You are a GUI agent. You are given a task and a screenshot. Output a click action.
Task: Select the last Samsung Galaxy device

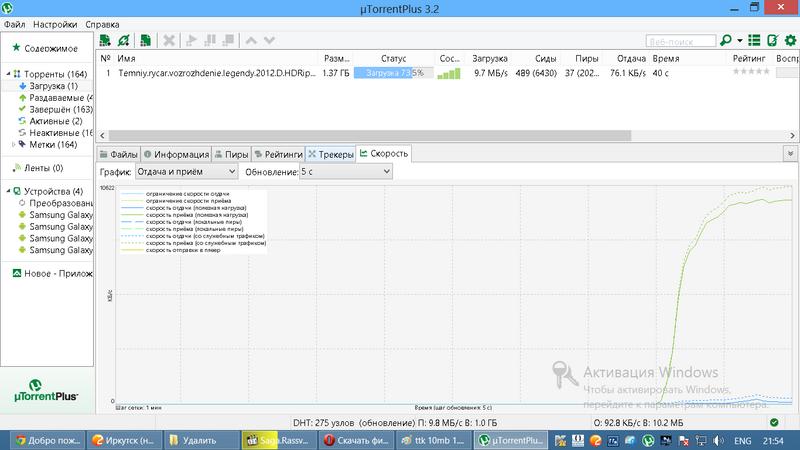tap(55, 250)
